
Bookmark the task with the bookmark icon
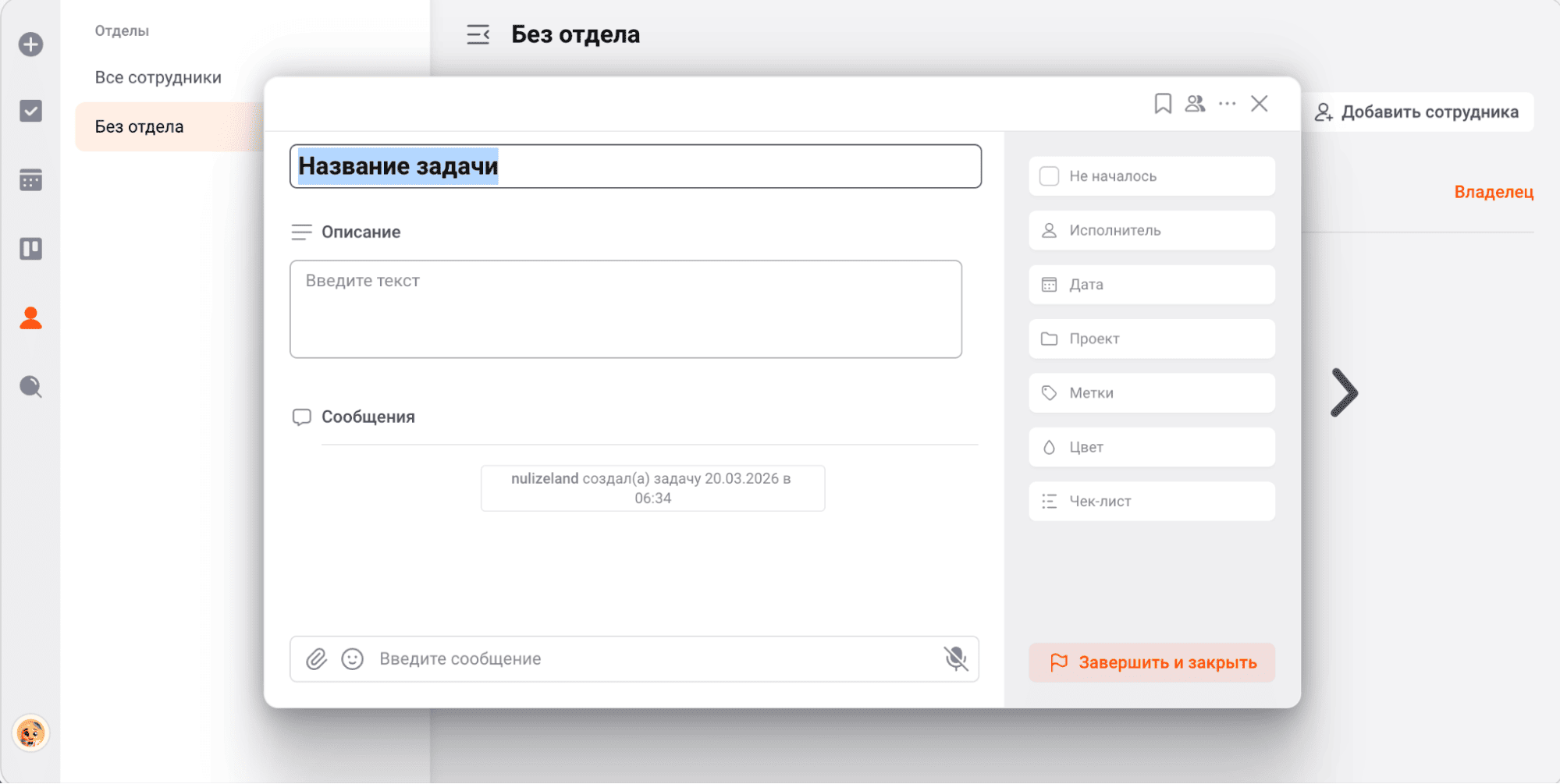[1163, 104]
